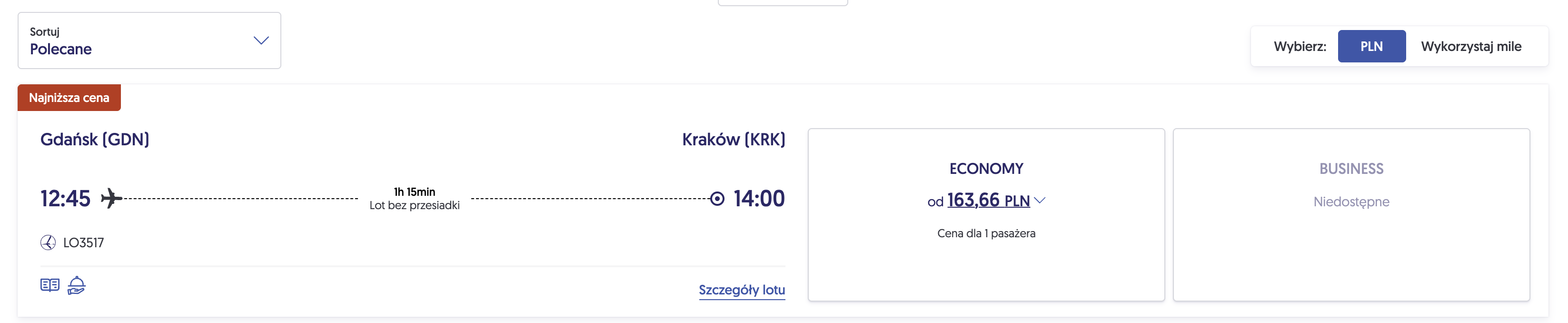Click the airplane icon beside 12:45
The image size is (1568, 323).
tap(111, 198)
